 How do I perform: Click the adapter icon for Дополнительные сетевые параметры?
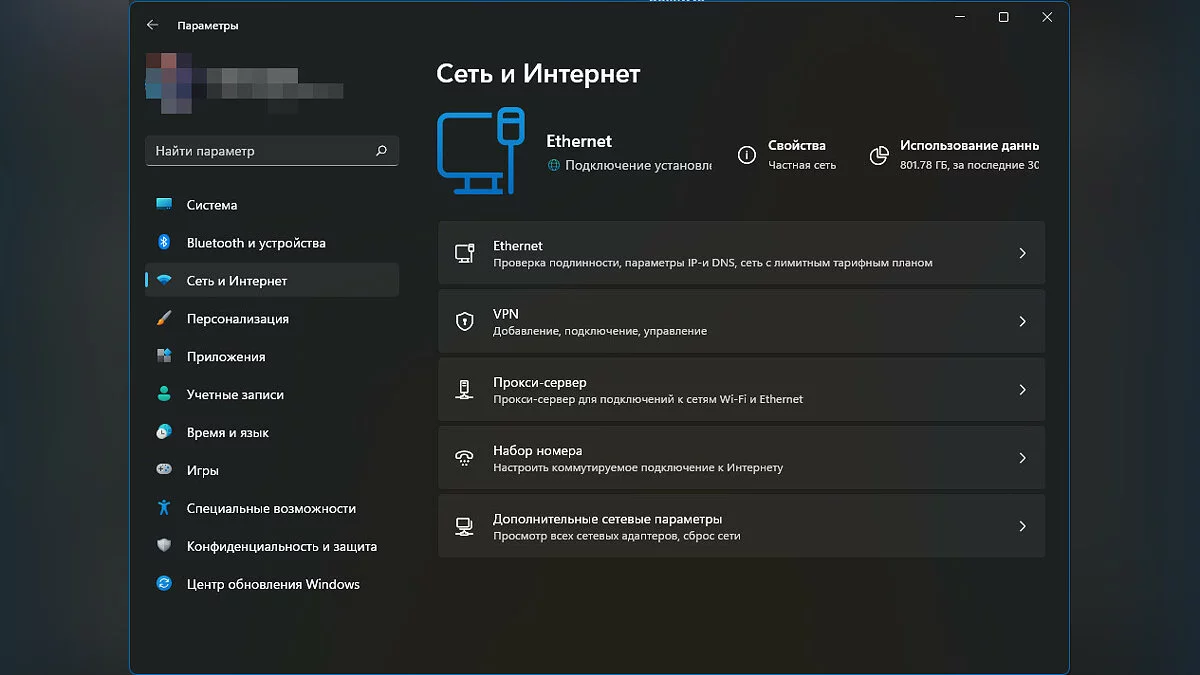click(x=464, y=526)
